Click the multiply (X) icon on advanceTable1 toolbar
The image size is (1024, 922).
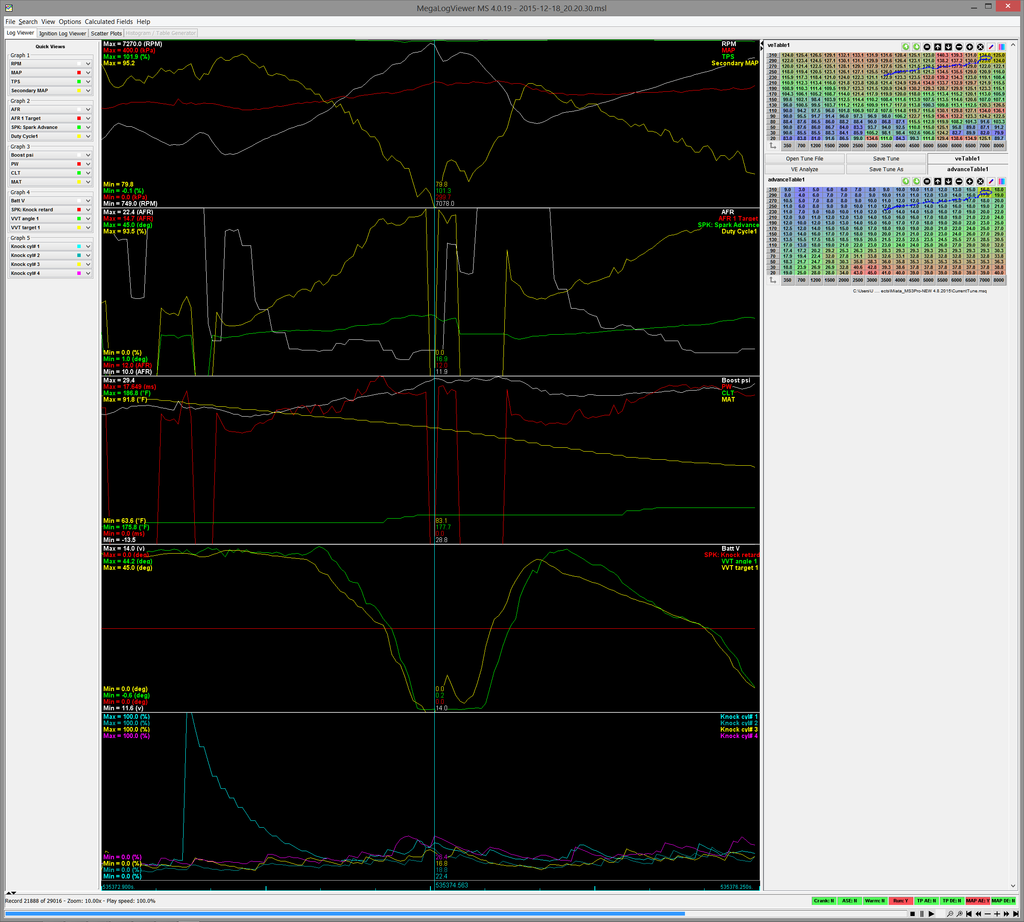point(980,181)
